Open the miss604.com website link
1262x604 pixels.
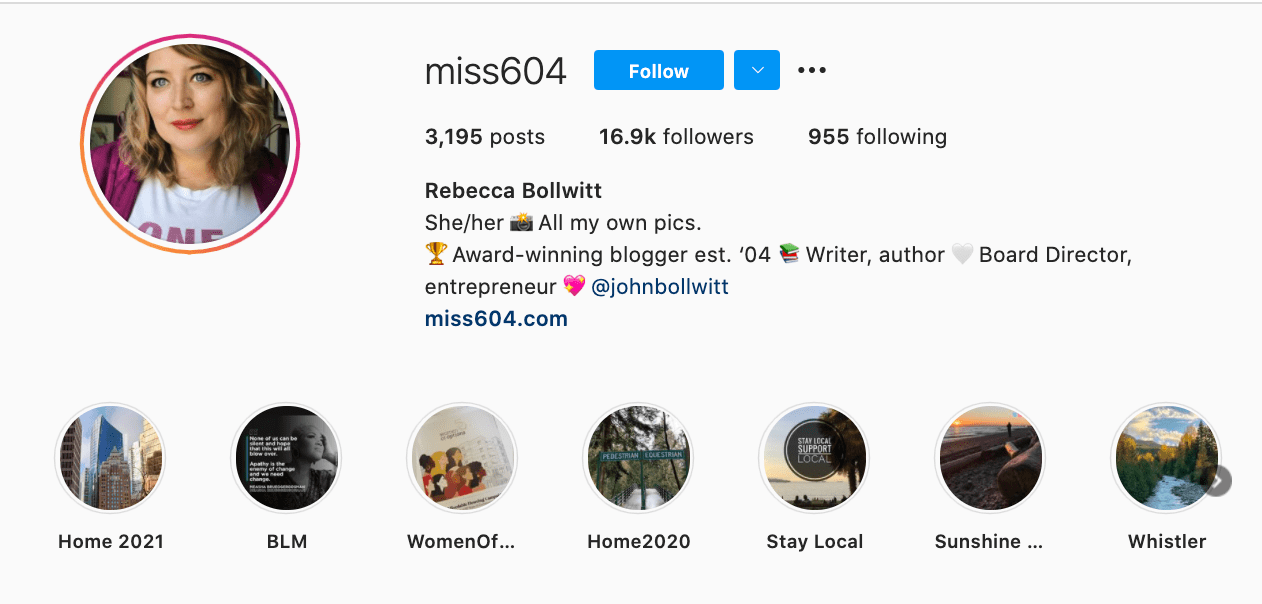click(x=496, y=319)
